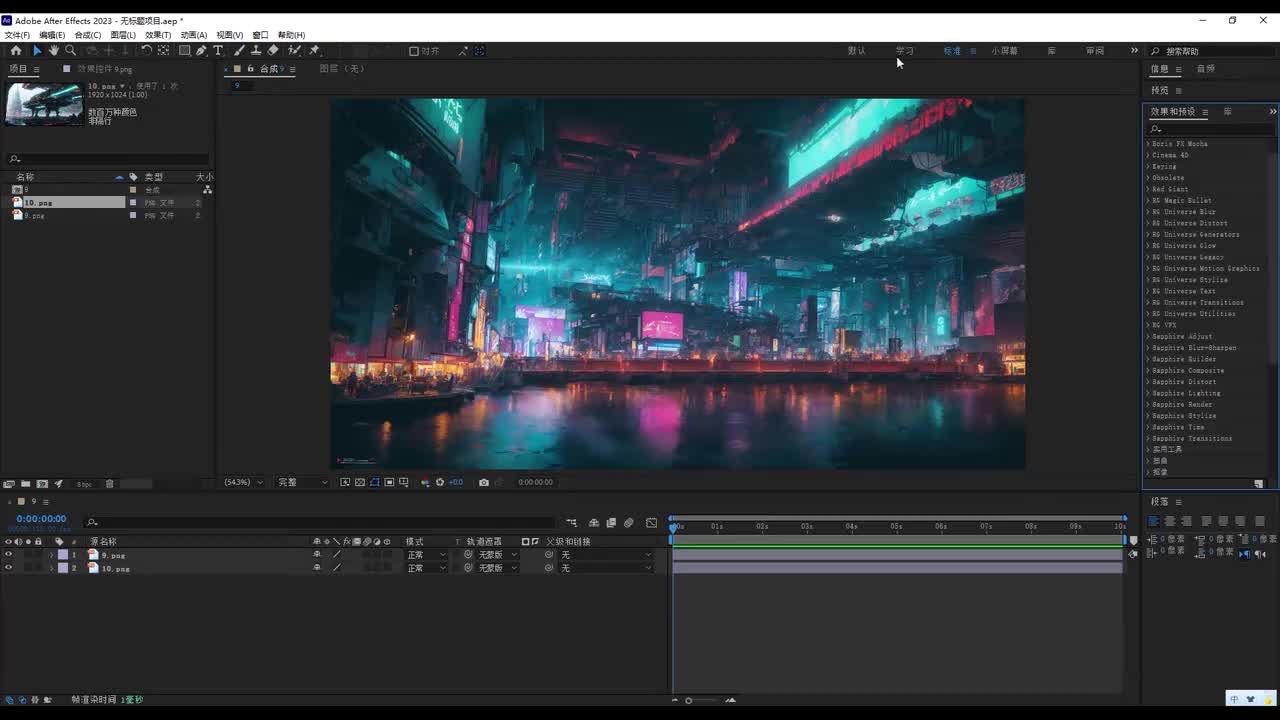Hide the 9.png layer using eye icon
1280x720 pixels.
coord(8,555)
